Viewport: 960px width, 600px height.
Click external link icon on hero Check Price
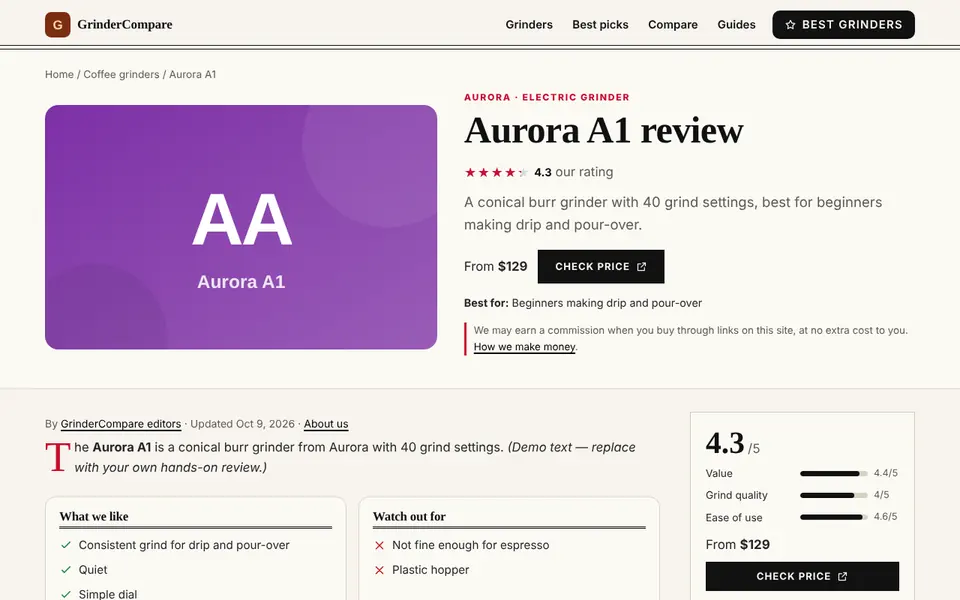641,266
